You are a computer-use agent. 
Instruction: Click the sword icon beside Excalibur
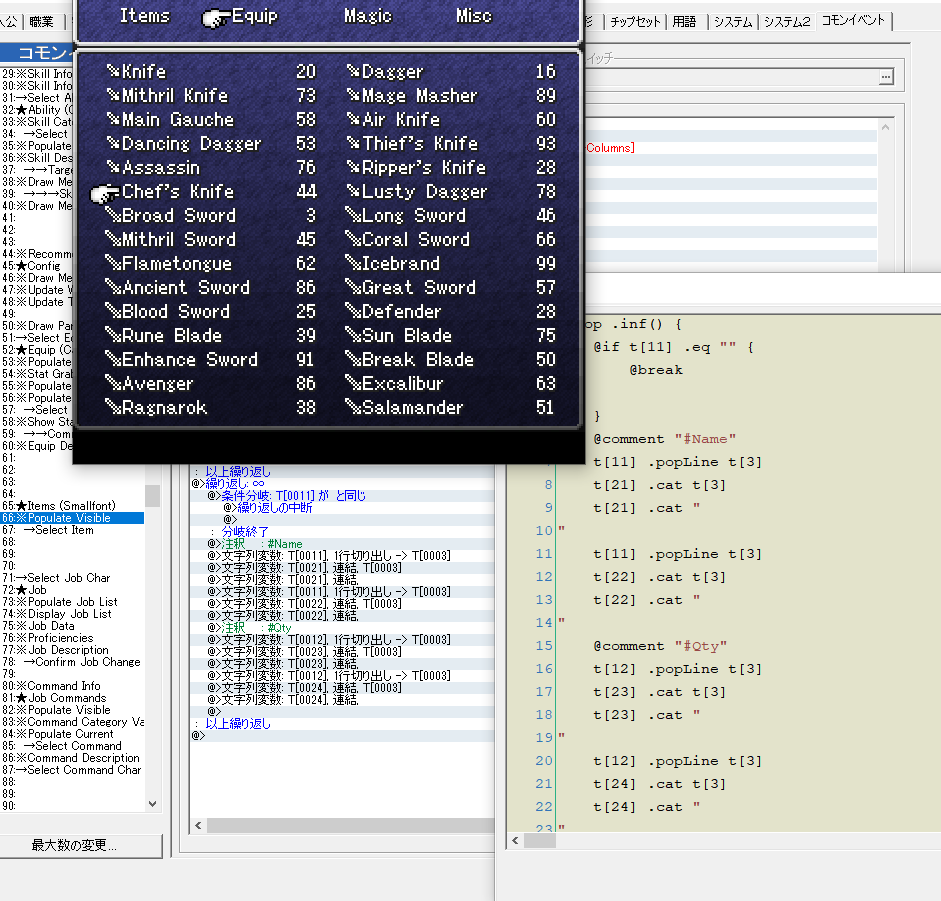pyautogui.click(x=353, y=384)
